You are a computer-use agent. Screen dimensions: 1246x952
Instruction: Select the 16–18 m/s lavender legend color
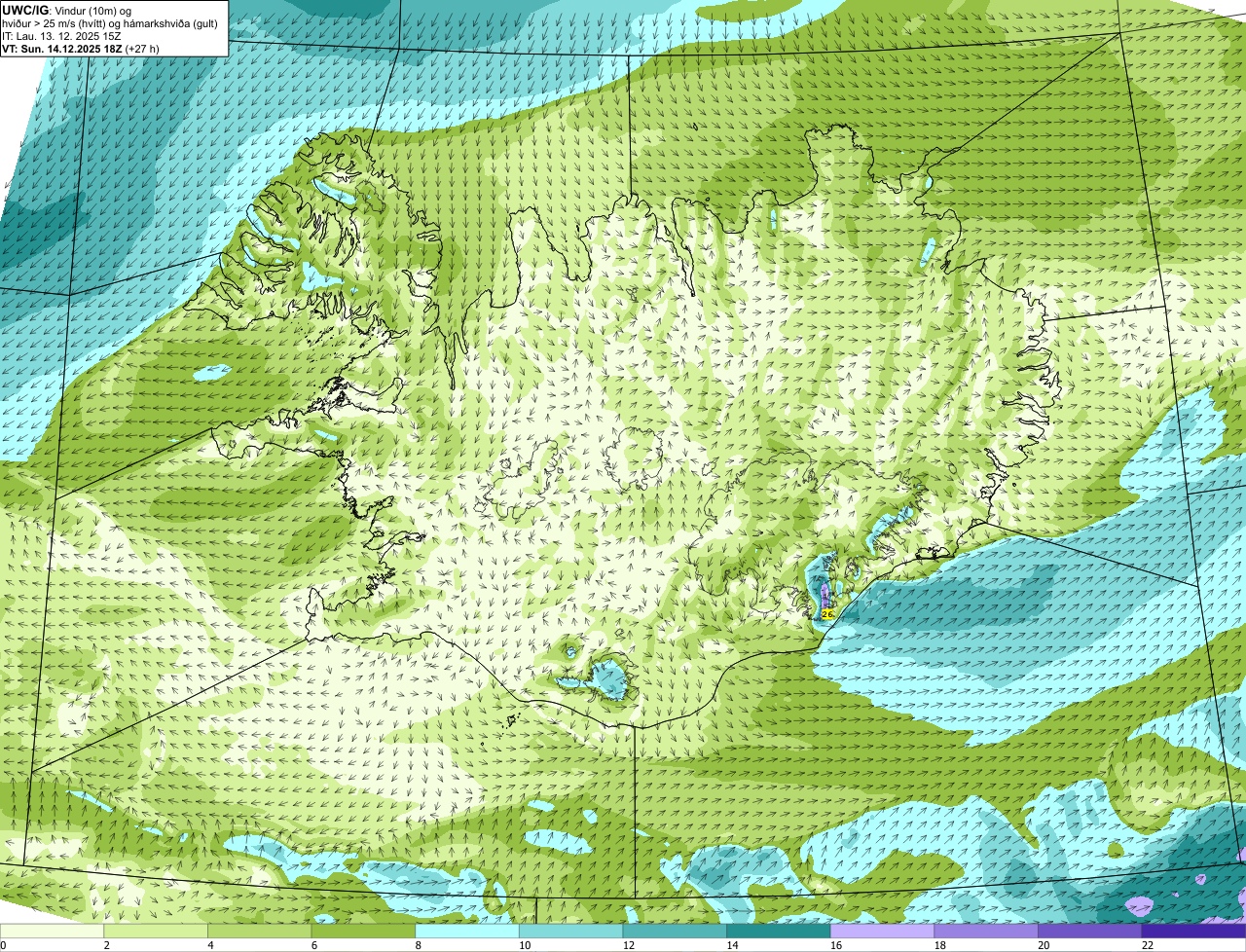point(882,931)
